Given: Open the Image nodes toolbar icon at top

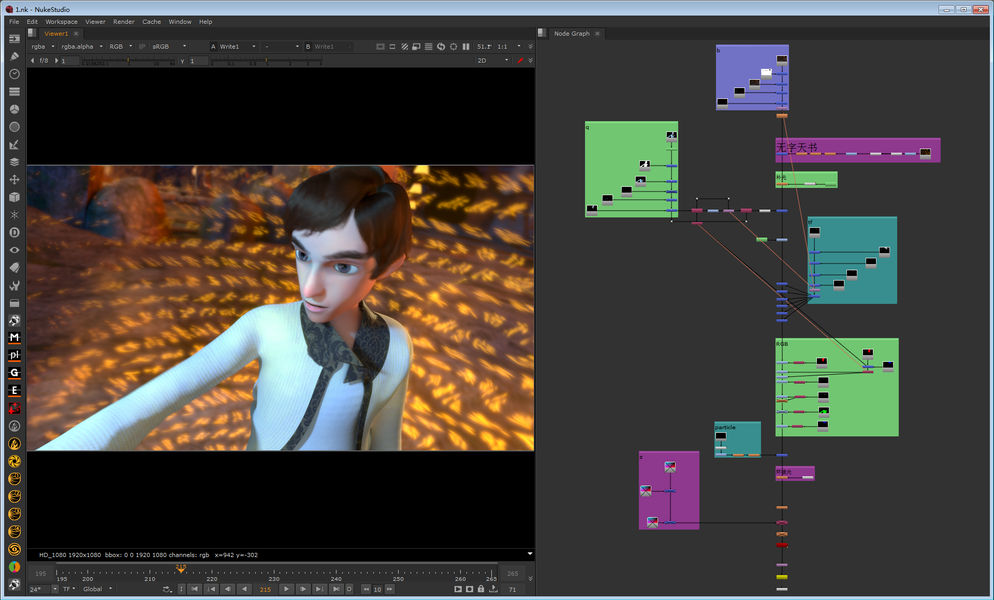Looking at the screenshot, I should coord(14,39).
